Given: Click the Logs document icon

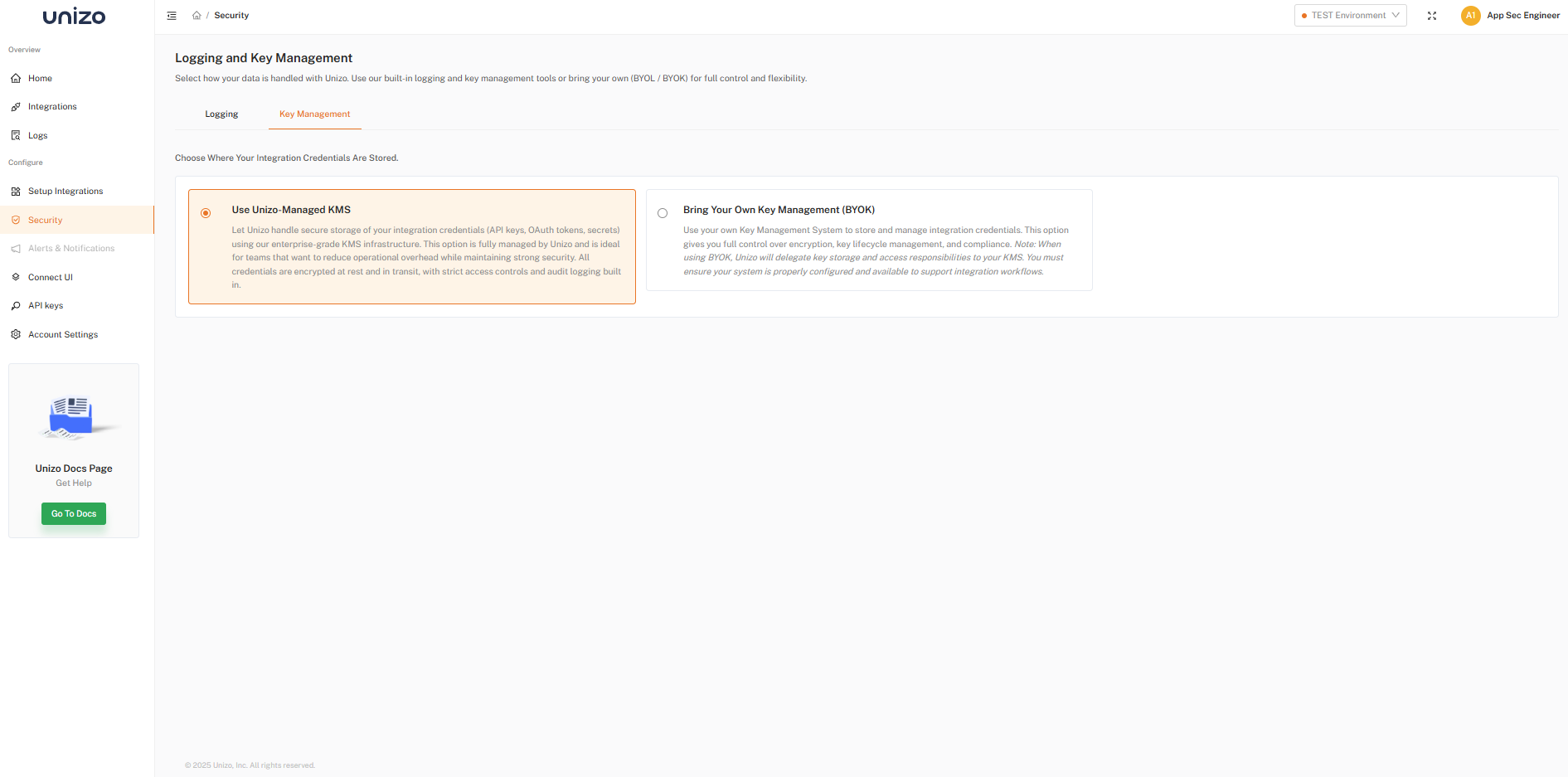Looking at the screenshot, I should 16,135.
